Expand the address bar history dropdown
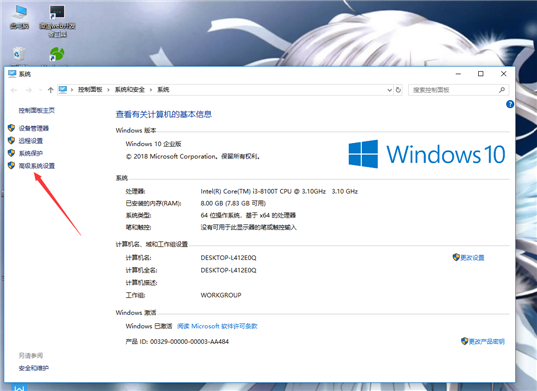The height and width of the screenshot is (391, 537). click(389, 90)
